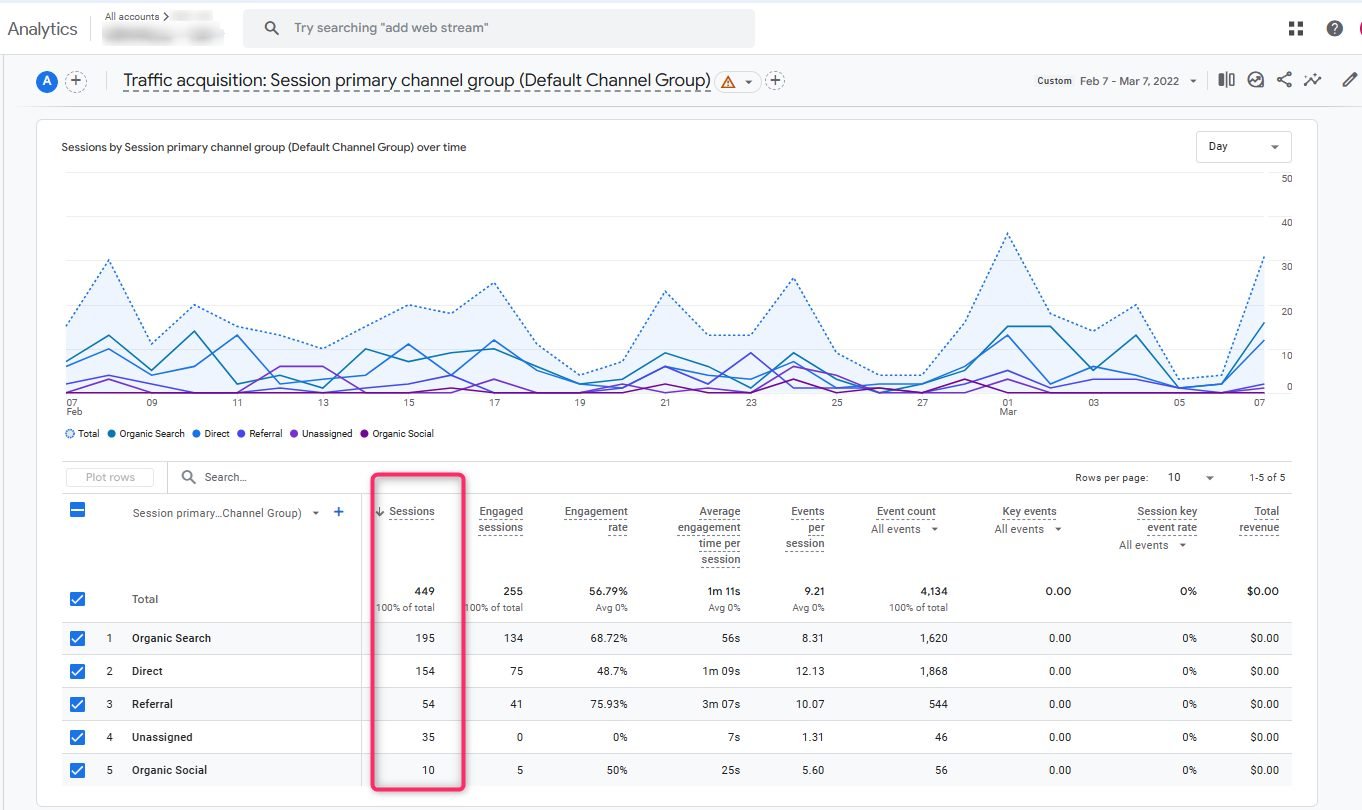The height and width of the screenshot is (810, 1362).
Task: Click the Traffic acquisition report title
Action: 417,81
